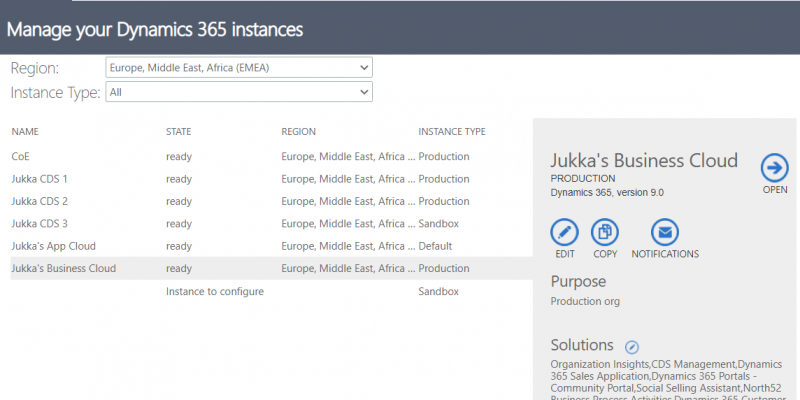Click 'Dynamics 365, version 9.0' text

[607, 193]
